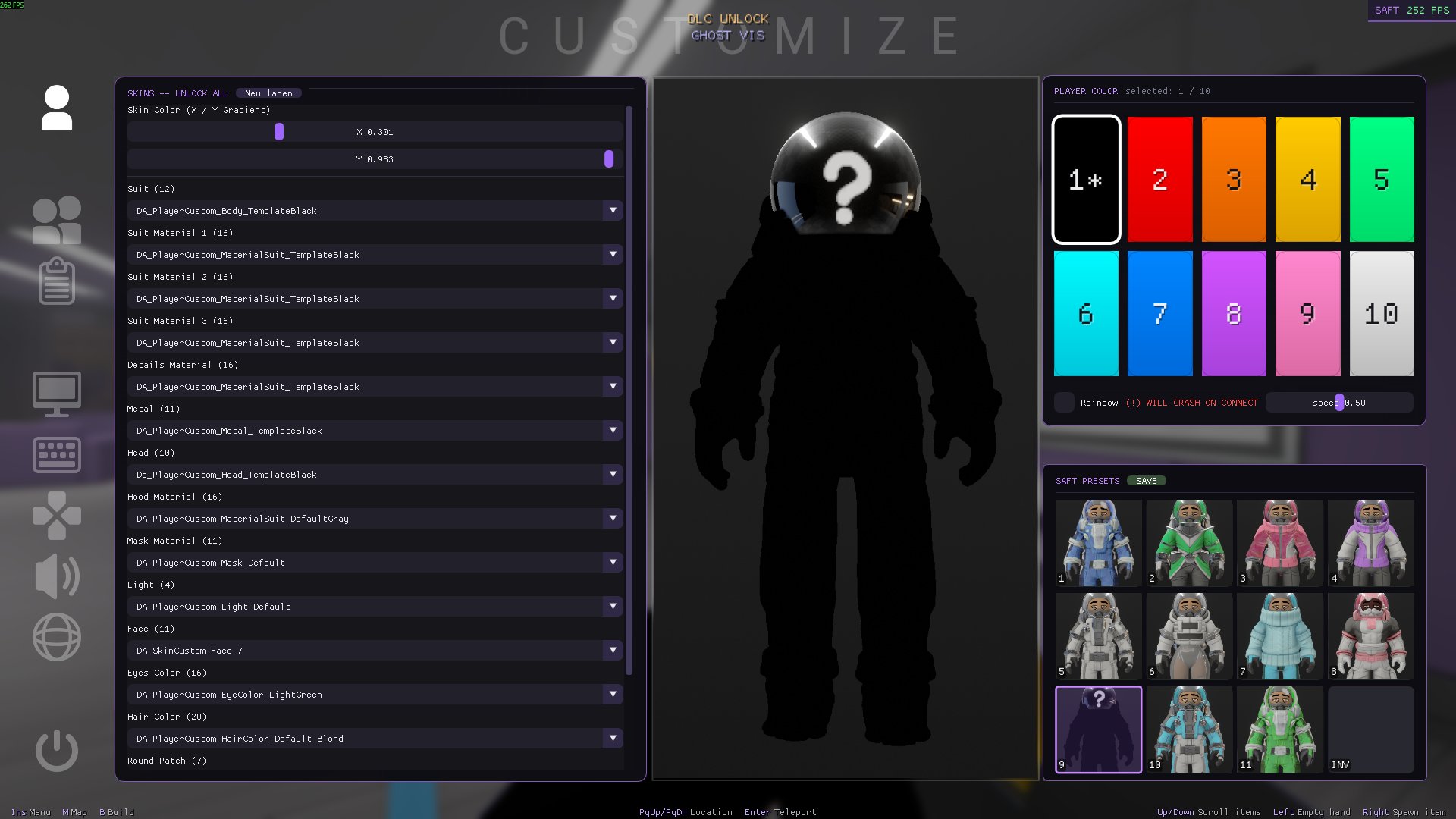This screenshot has height=819, width=1456.
Task: Open the Light dropdown arrow
Action: [x=613, y=607]
